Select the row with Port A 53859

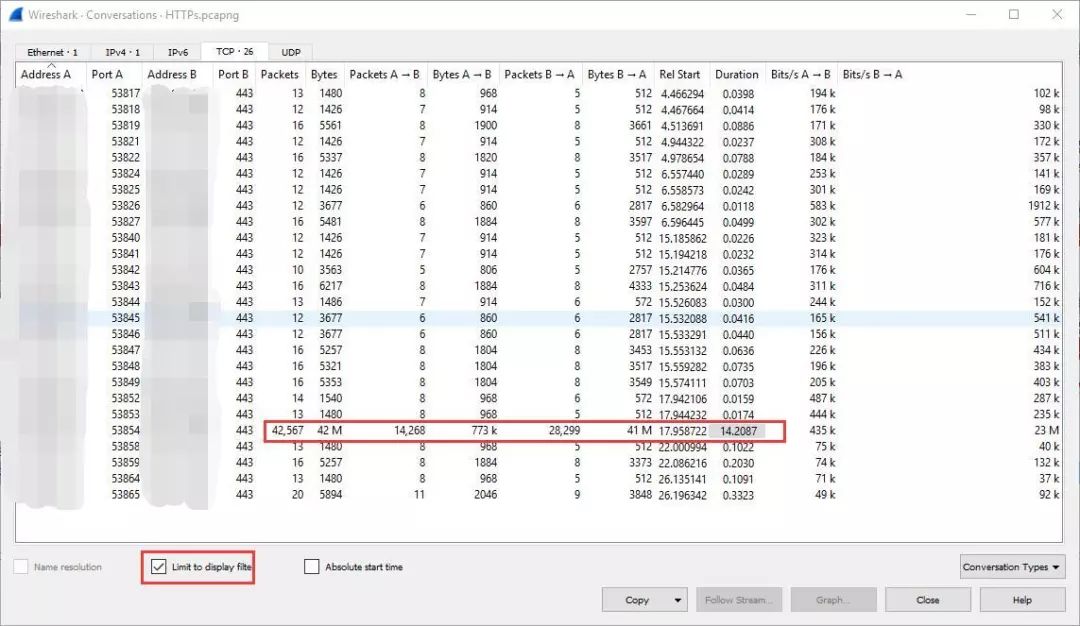(539, 463)
